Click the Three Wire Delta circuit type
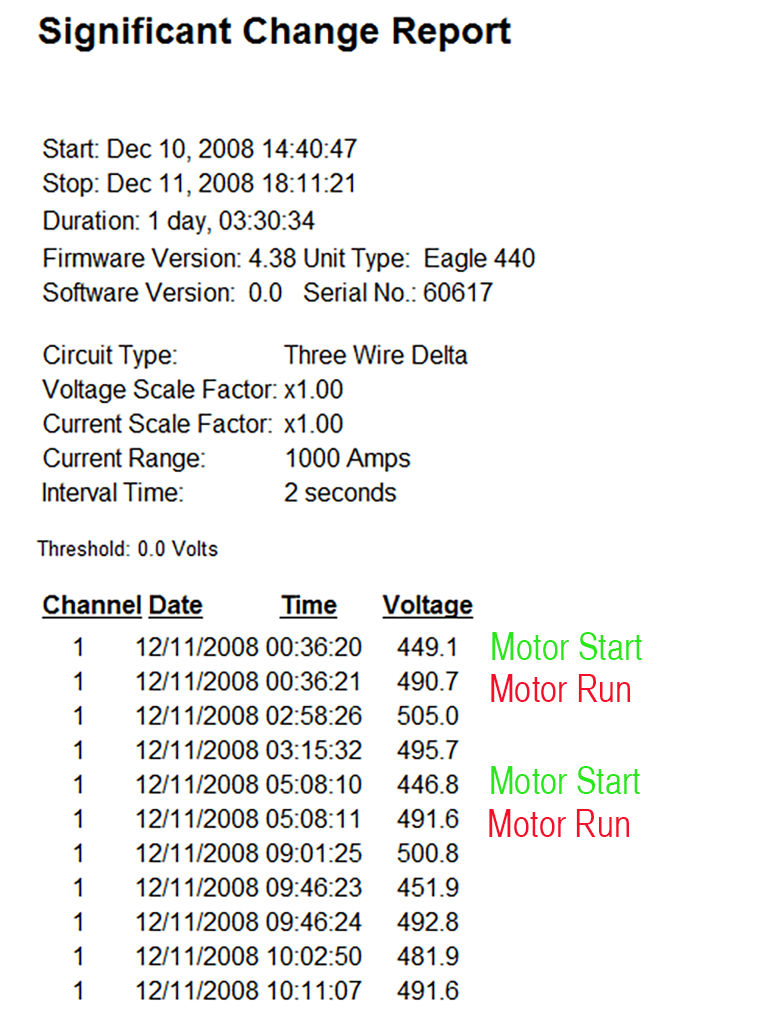The width and height of the screenshot is (781, 1009). tap(375, 355)
